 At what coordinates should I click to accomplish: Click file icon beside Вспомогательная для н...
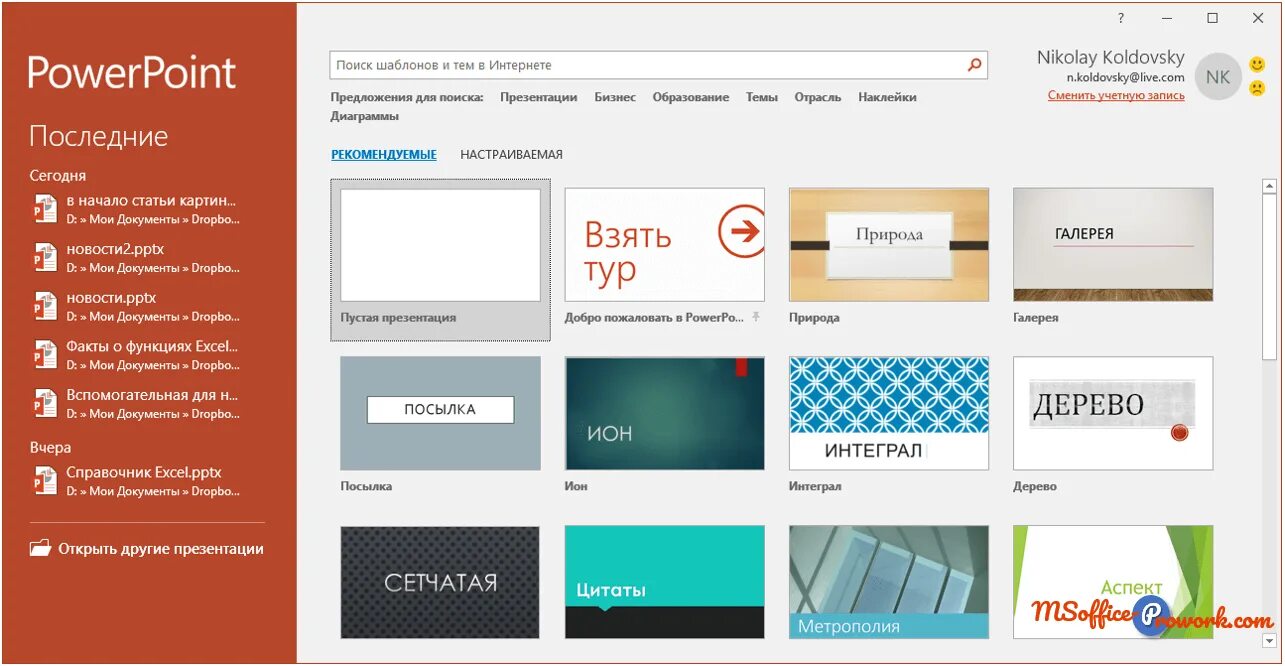45,403
